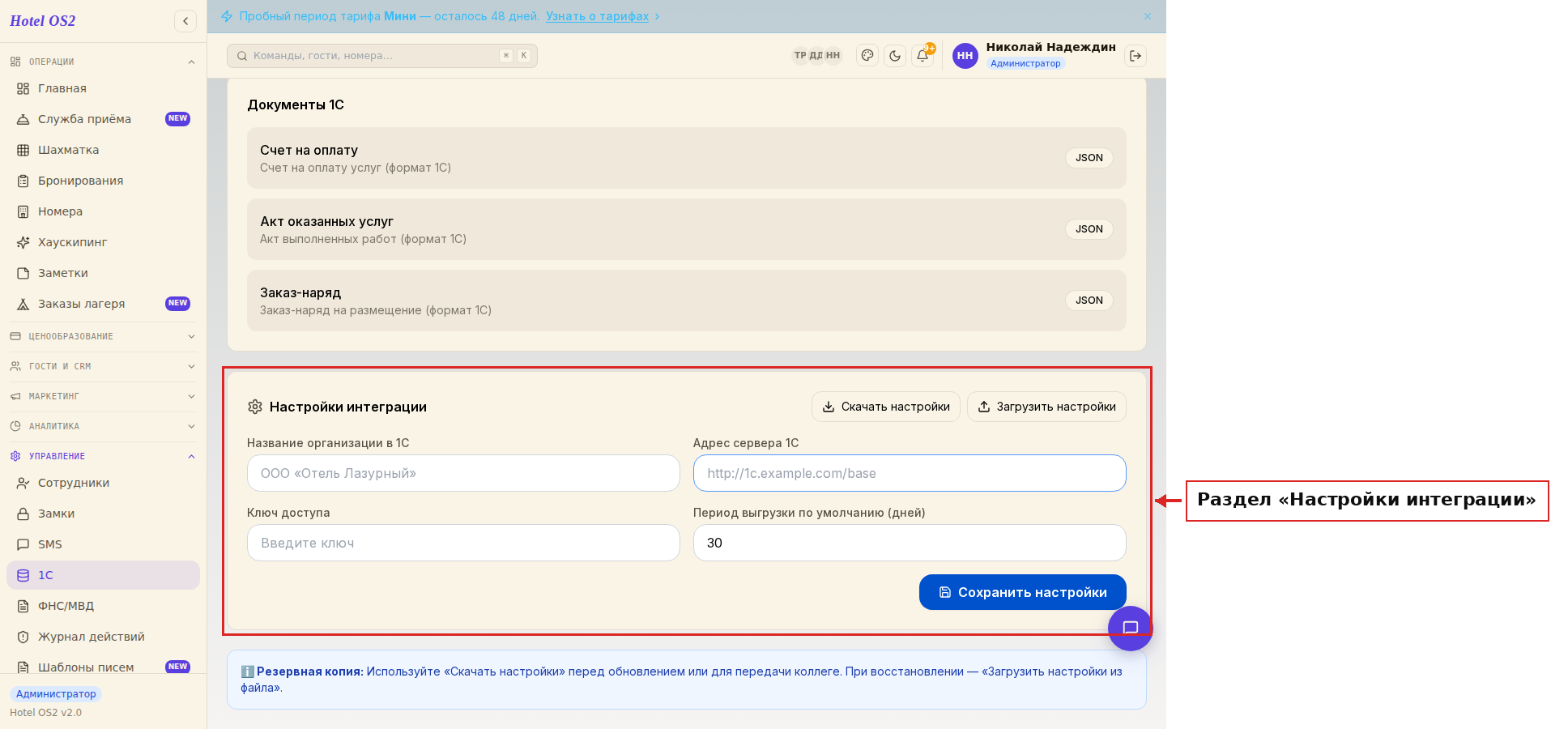Viewport: 1568px width, 729px height.
Task: Go to Хаускипинг page
Action: pos(103,242)
